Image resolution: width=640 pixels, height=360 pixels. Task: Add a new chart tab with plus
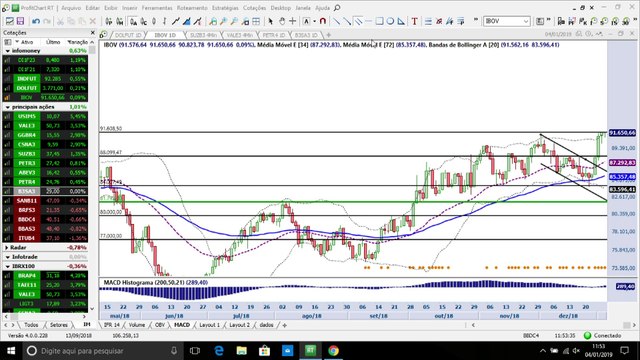point(329,35)
